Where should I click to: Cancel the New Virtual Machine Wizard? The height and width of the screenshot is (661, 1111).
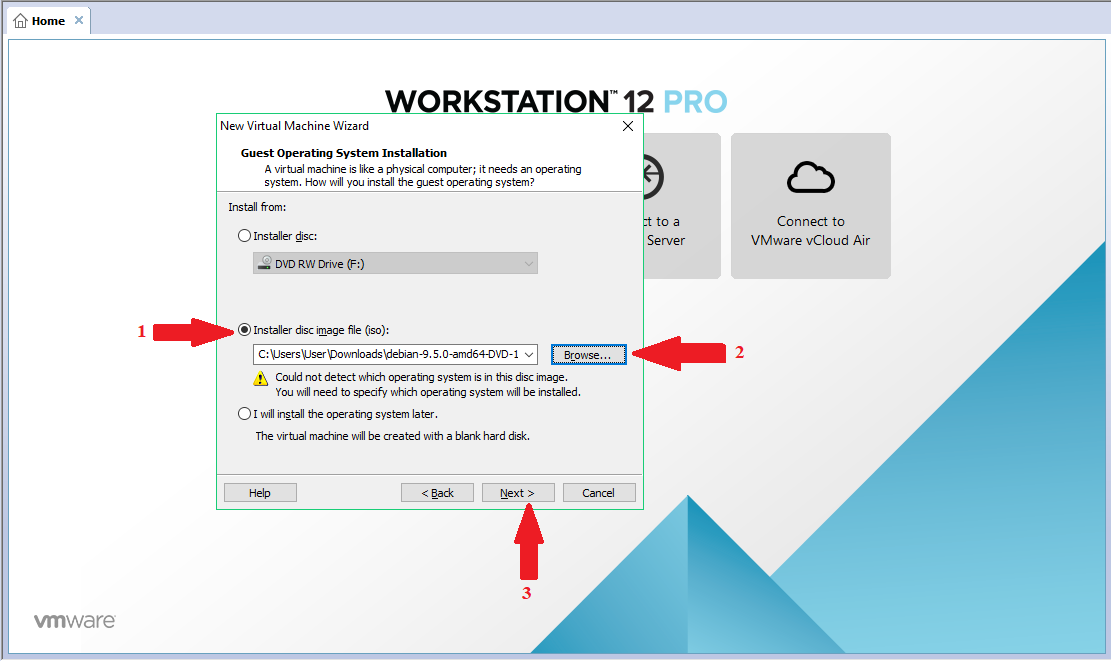click(x=599, y=493)
